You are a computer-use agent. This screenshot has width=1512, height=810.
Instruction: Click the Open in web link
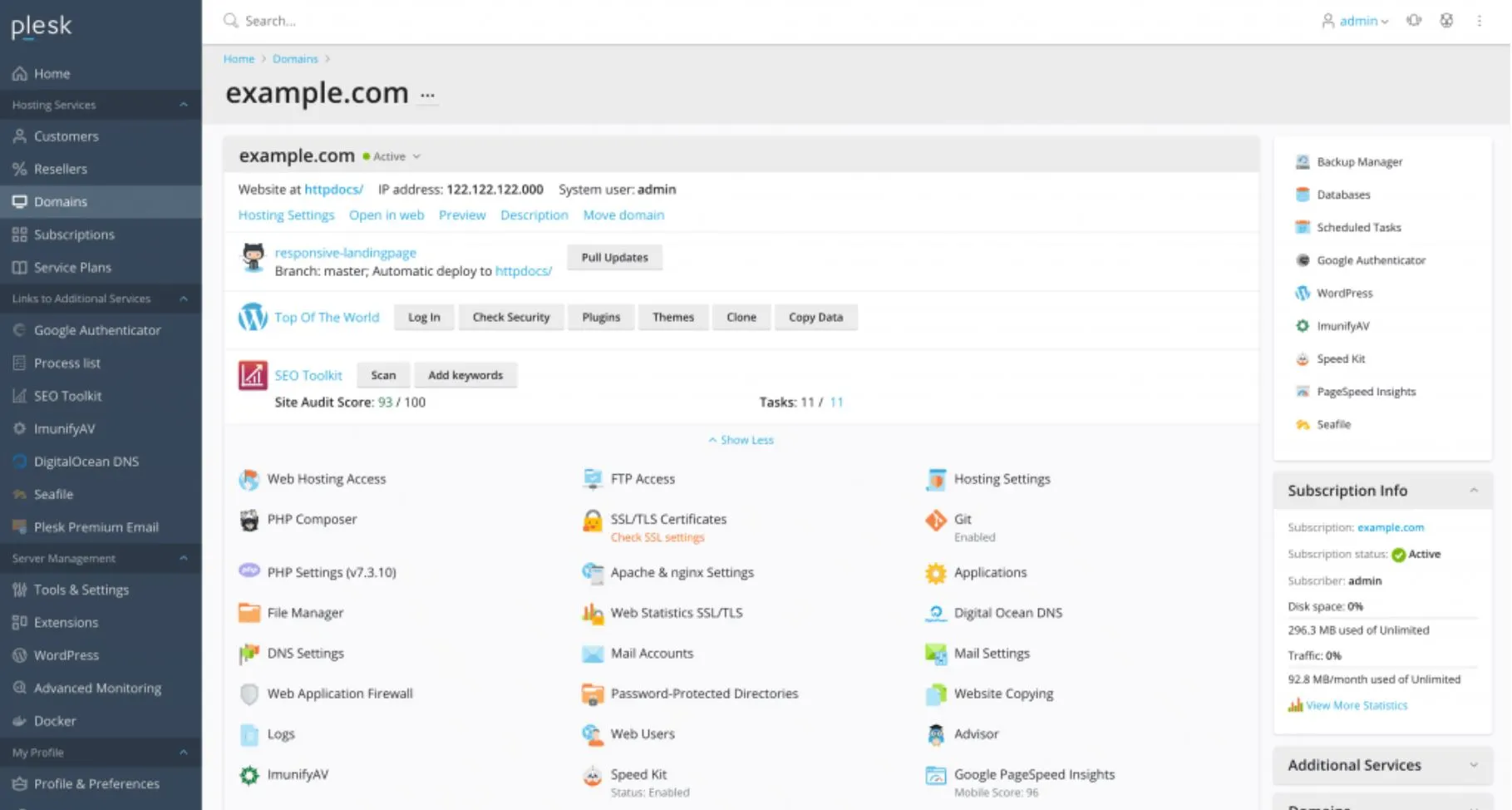tap(387, 215)
